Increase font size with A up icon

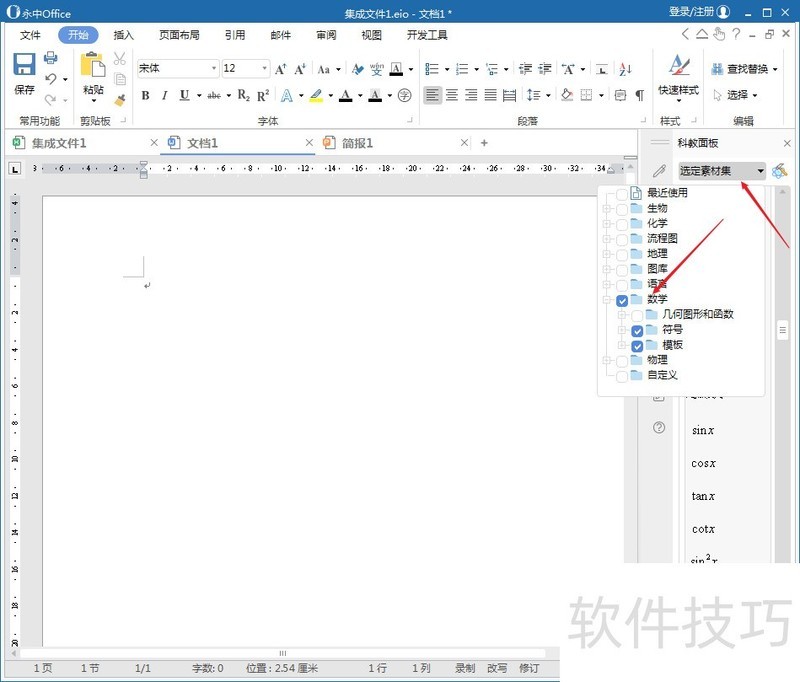[x=281, y=69]
